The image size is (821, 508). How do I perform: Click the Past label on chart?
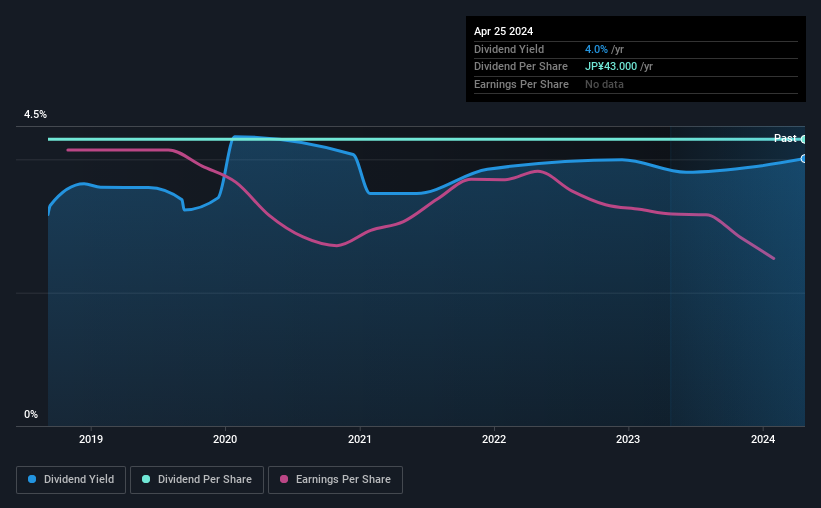[785, 138]
